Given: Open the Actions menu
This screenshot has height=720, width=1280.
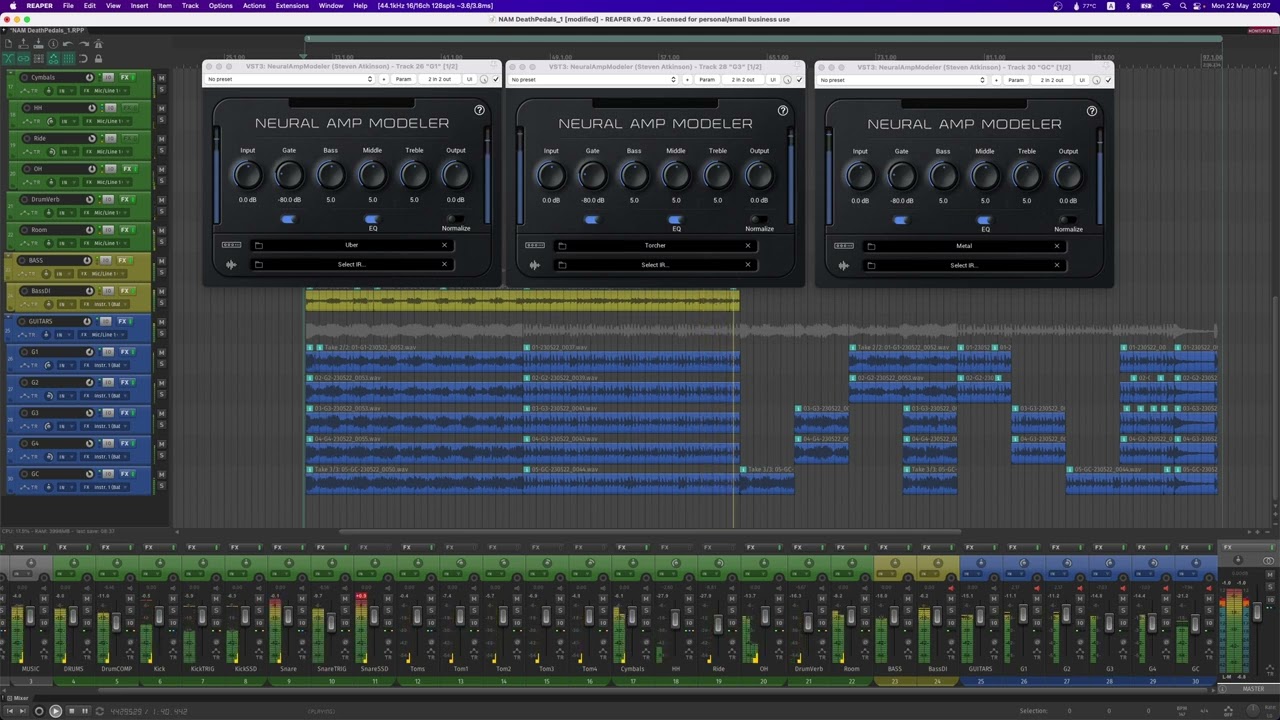Looking at the screenshot, I should coord(254,6).
